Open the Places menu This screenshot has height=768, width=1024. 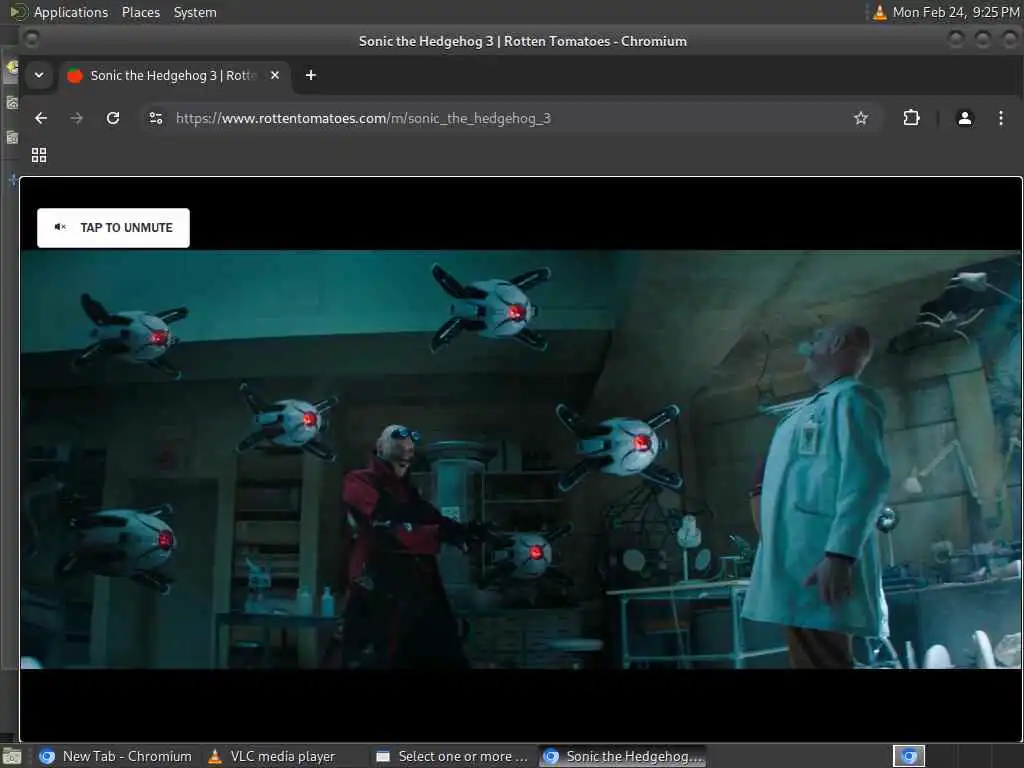click(140, 12)
